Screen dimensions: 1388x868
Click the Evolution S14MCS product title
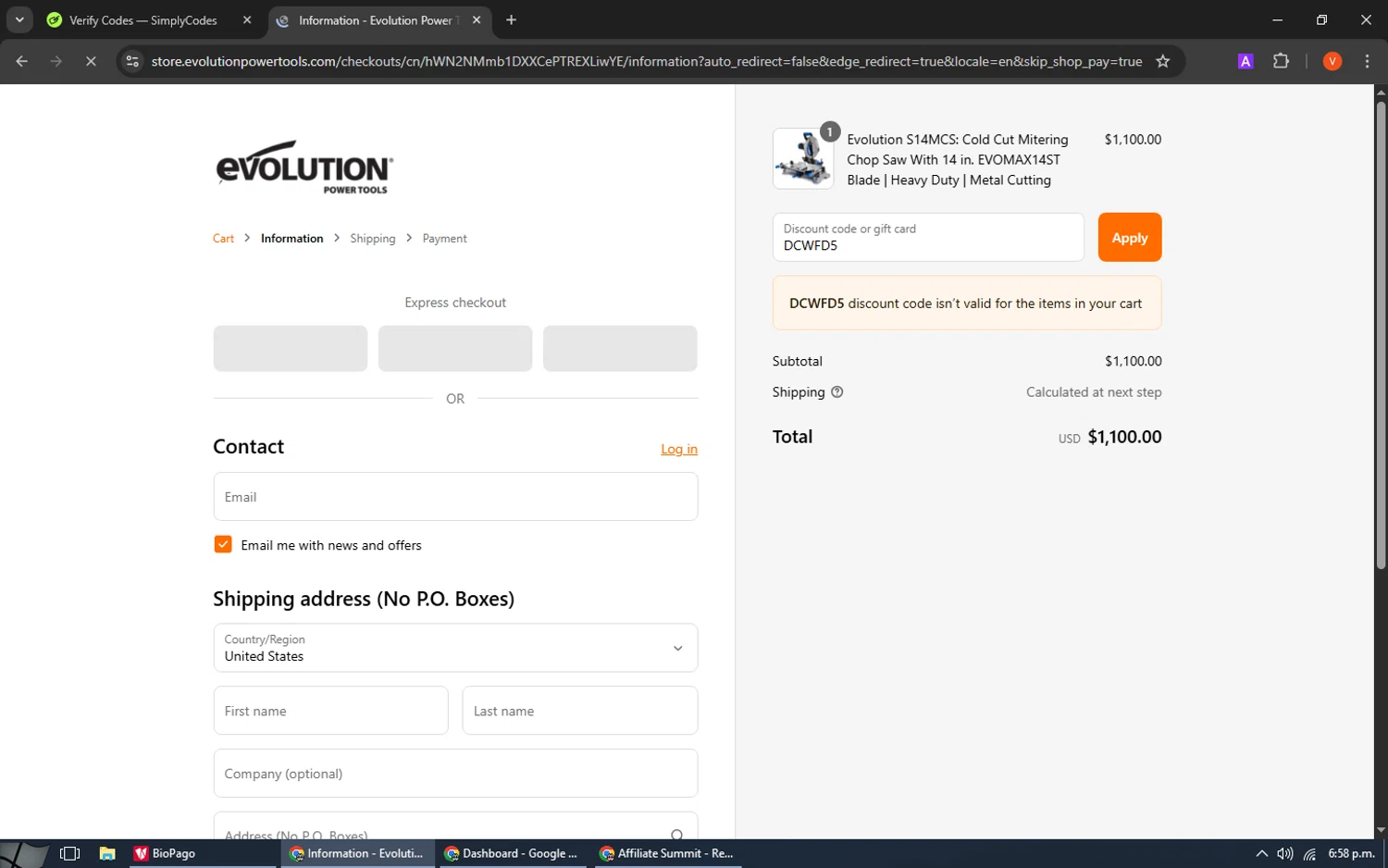coord(958,160)
